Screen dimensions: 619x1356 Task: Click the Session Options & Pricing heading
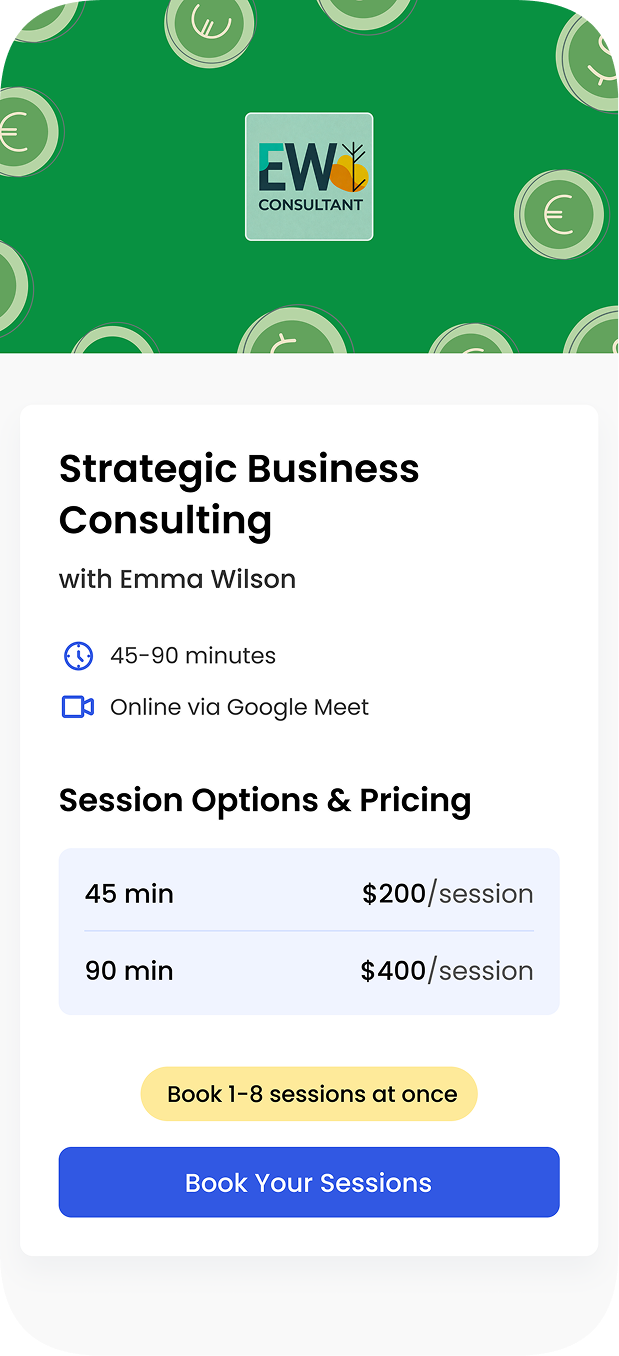265,800
